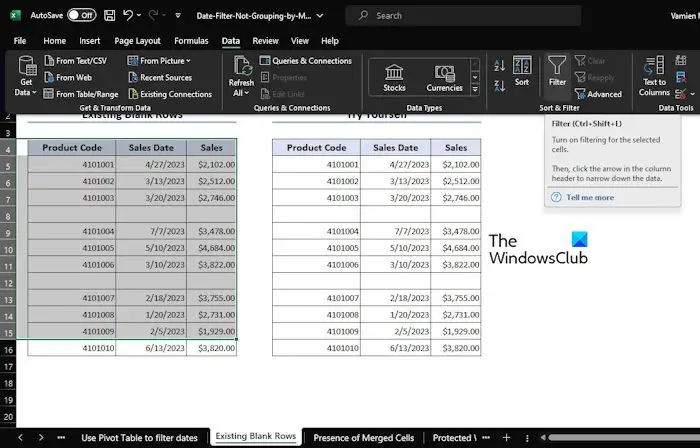Click horizontal scrollbar left arrow

tap(543, 438)
